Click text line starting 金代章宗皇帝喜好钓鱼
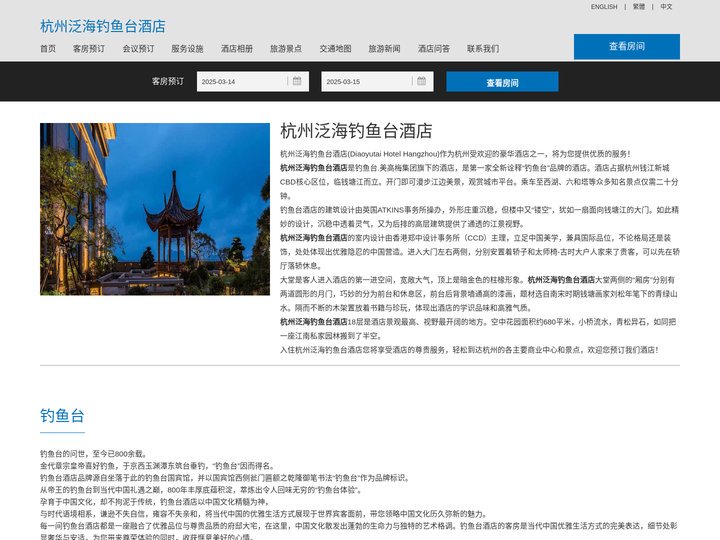The image size is (720, 540). [x=158, y=466]
